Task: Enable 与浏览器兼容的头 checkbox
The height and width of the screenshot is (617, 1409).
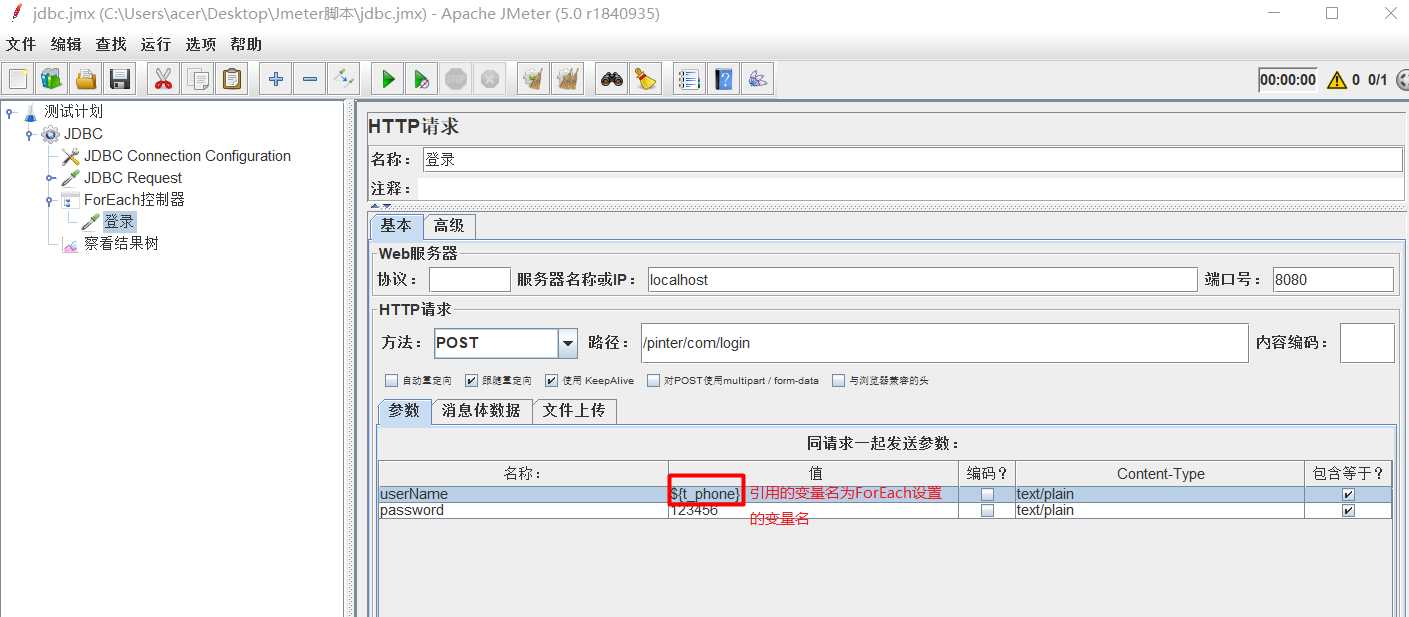Action: pos(838,381)
